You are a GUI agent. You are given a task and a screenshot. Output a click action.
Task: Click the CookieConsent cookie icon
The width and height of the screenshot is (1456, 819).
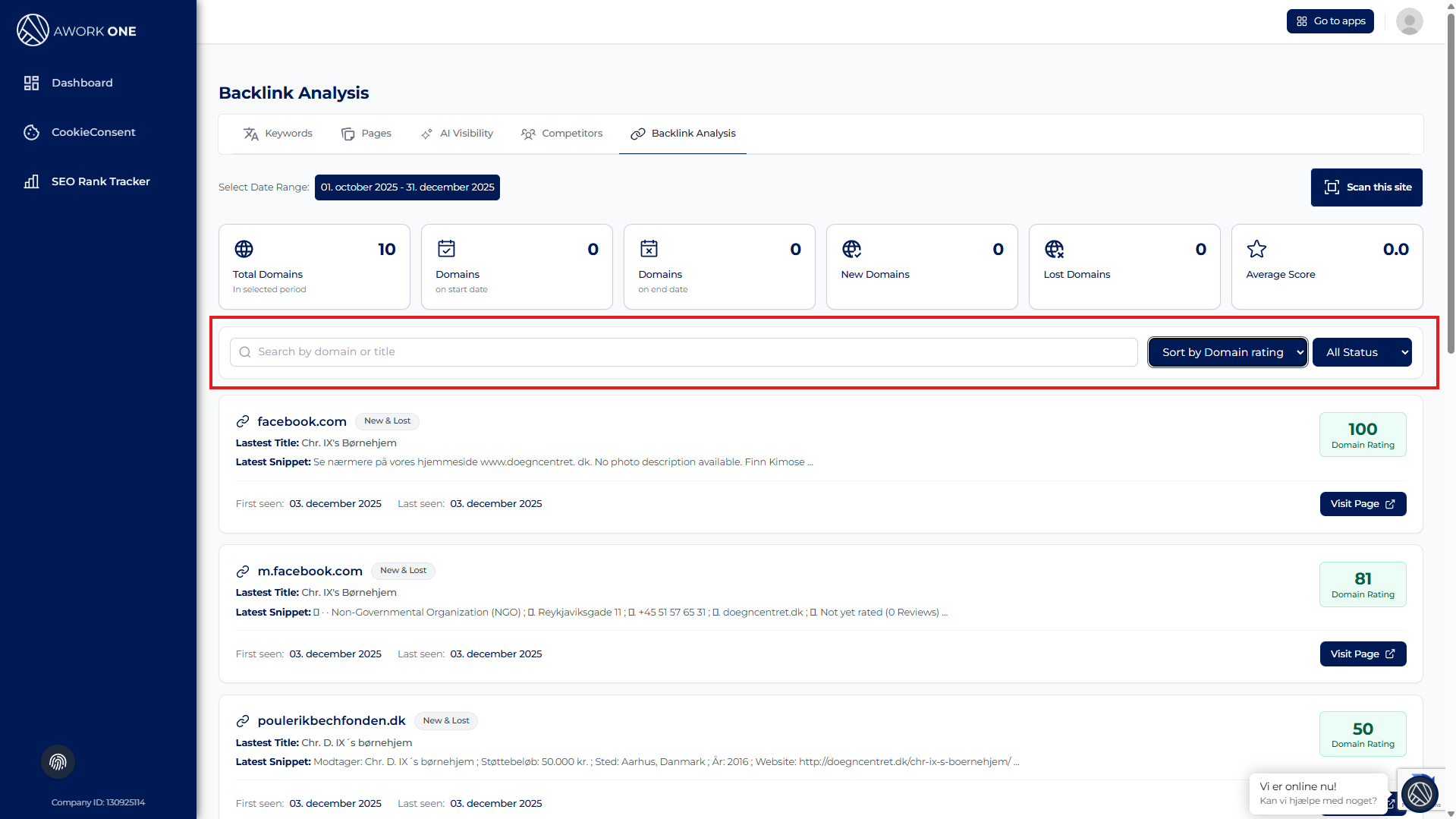(31, 132)
